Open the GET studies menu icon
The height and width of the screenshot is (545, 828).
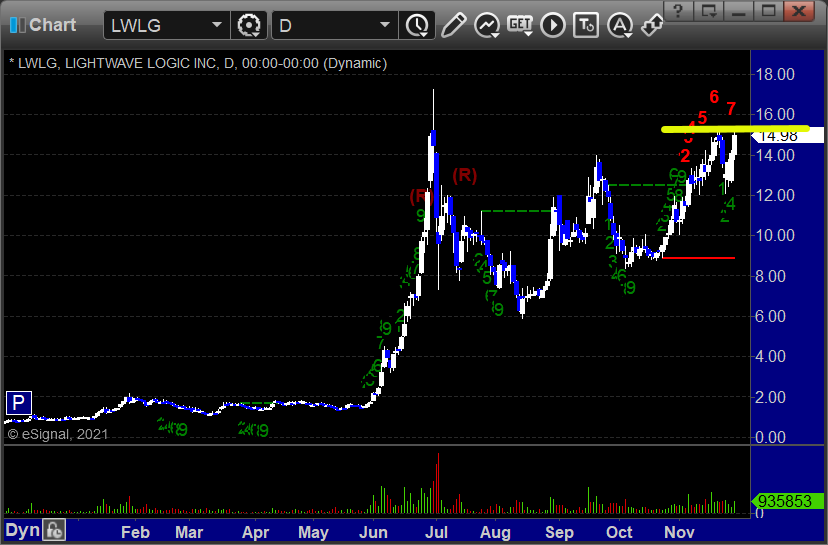[x=520, y=25]
